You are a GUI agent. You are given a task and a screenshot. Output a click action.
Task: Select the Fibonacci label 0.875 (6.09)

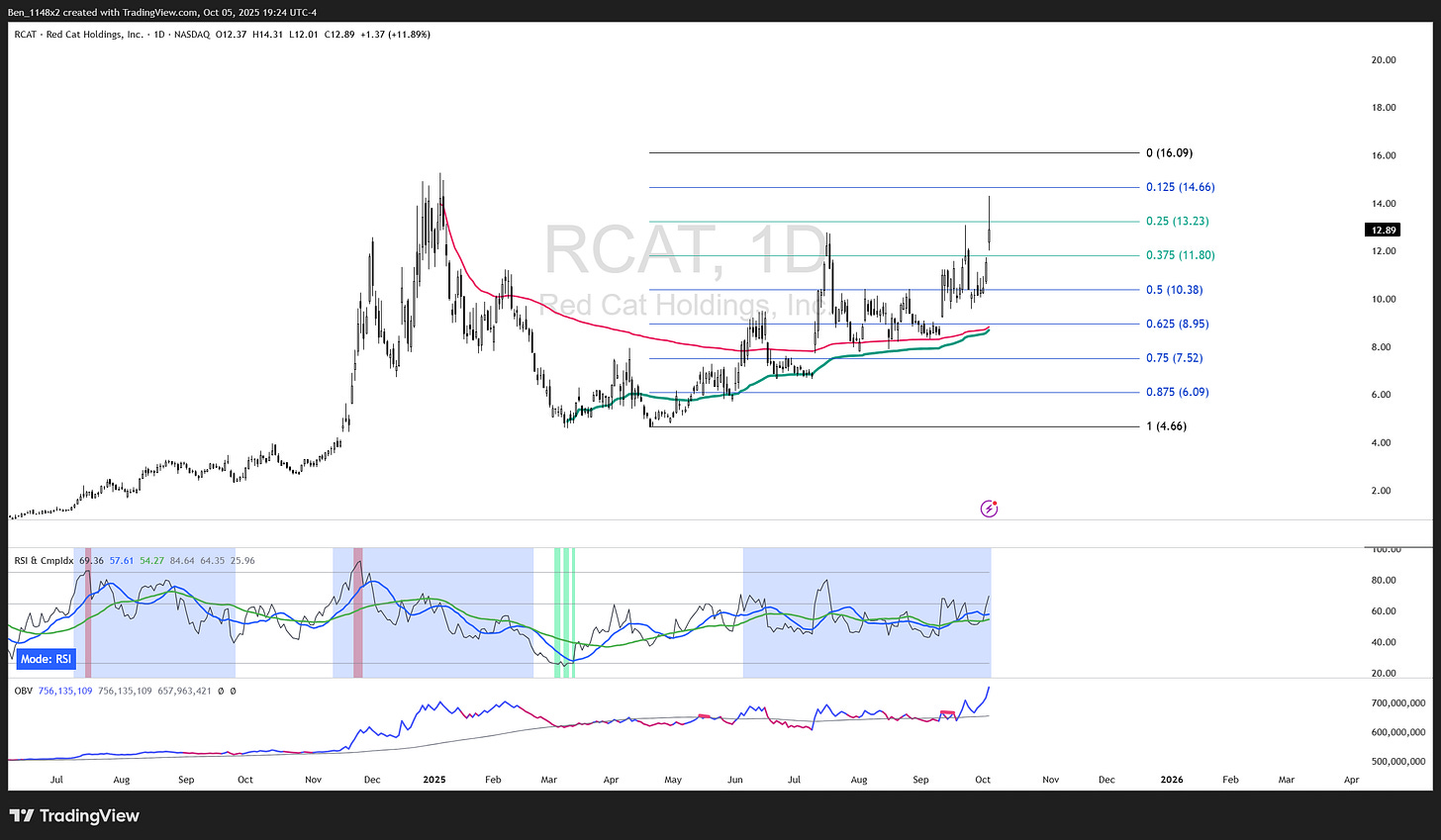point(1177,392)
